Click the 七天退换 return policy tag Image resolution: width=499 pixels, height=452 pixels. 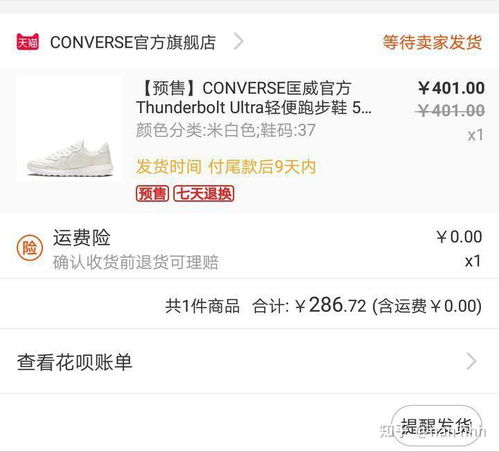[204, 194]
